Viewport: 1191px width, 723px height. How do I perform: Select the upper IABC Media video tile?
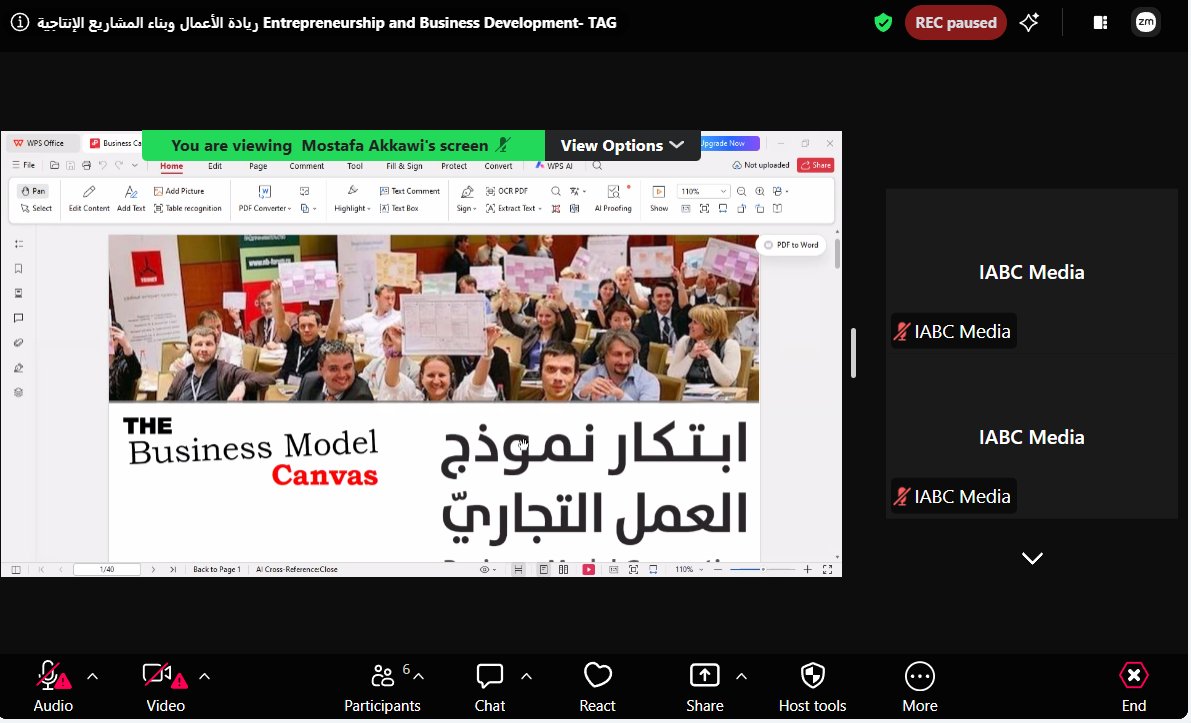(x=1031, y=272)
